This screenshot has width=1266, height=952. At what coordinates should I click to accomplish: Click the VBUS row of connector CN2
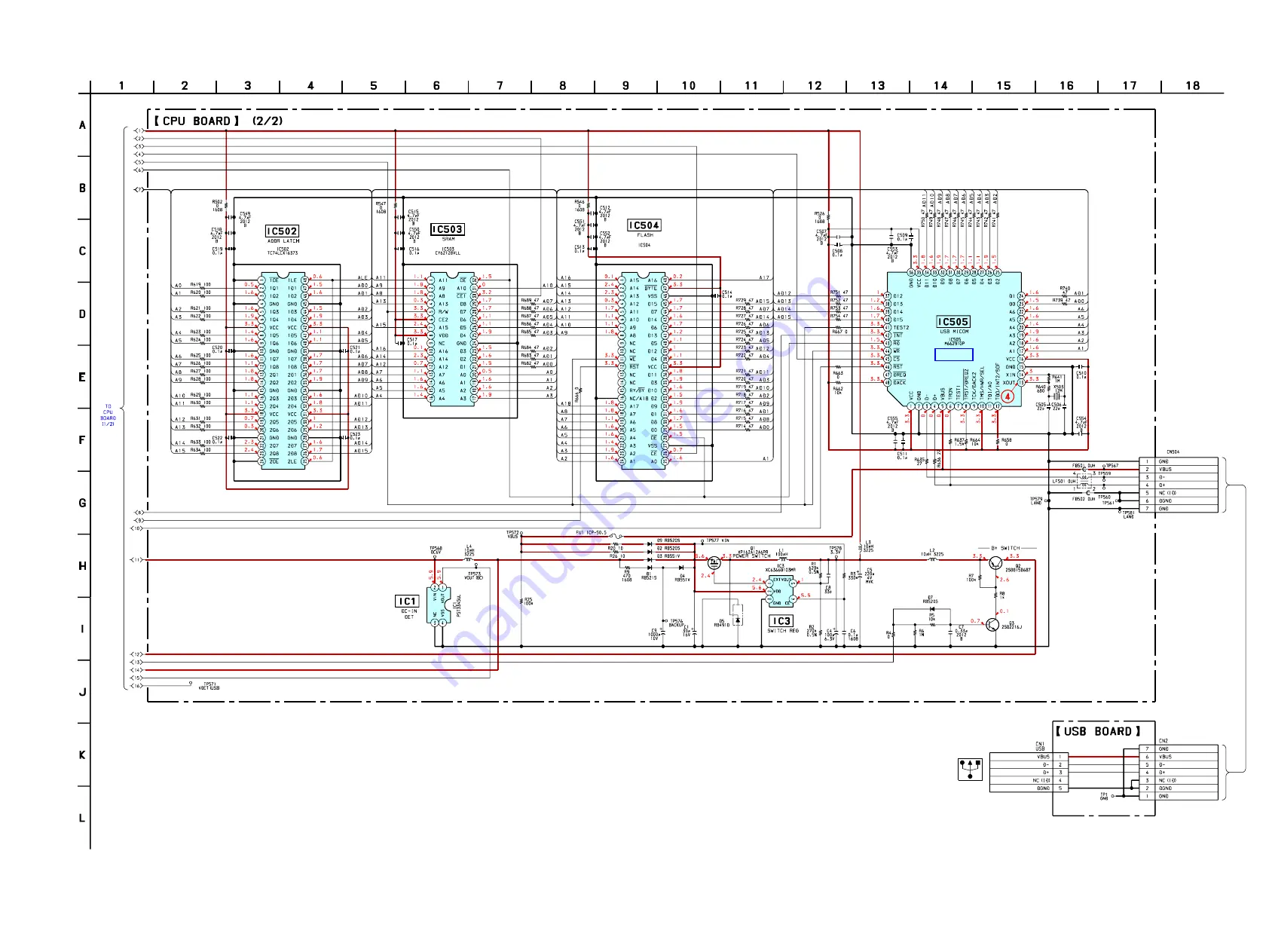1178,757
